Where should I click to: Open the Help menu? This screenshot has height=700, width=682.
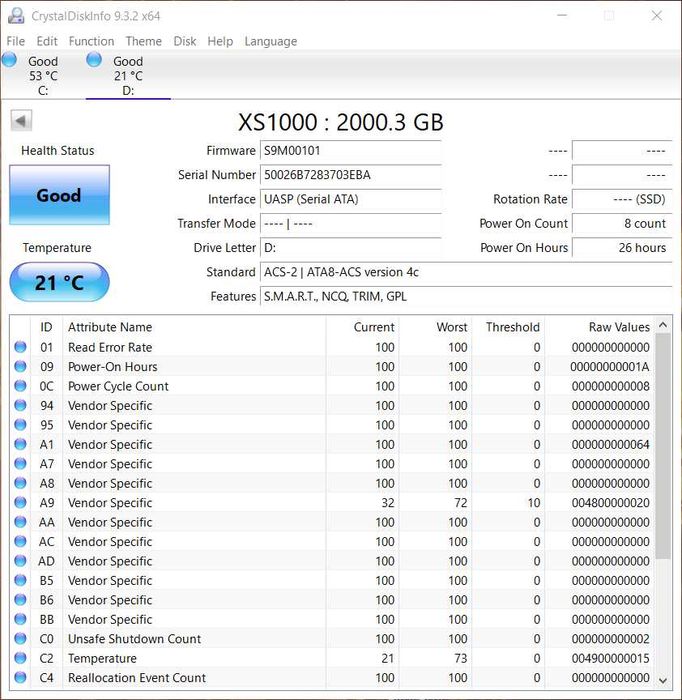[x=220, y=41]
